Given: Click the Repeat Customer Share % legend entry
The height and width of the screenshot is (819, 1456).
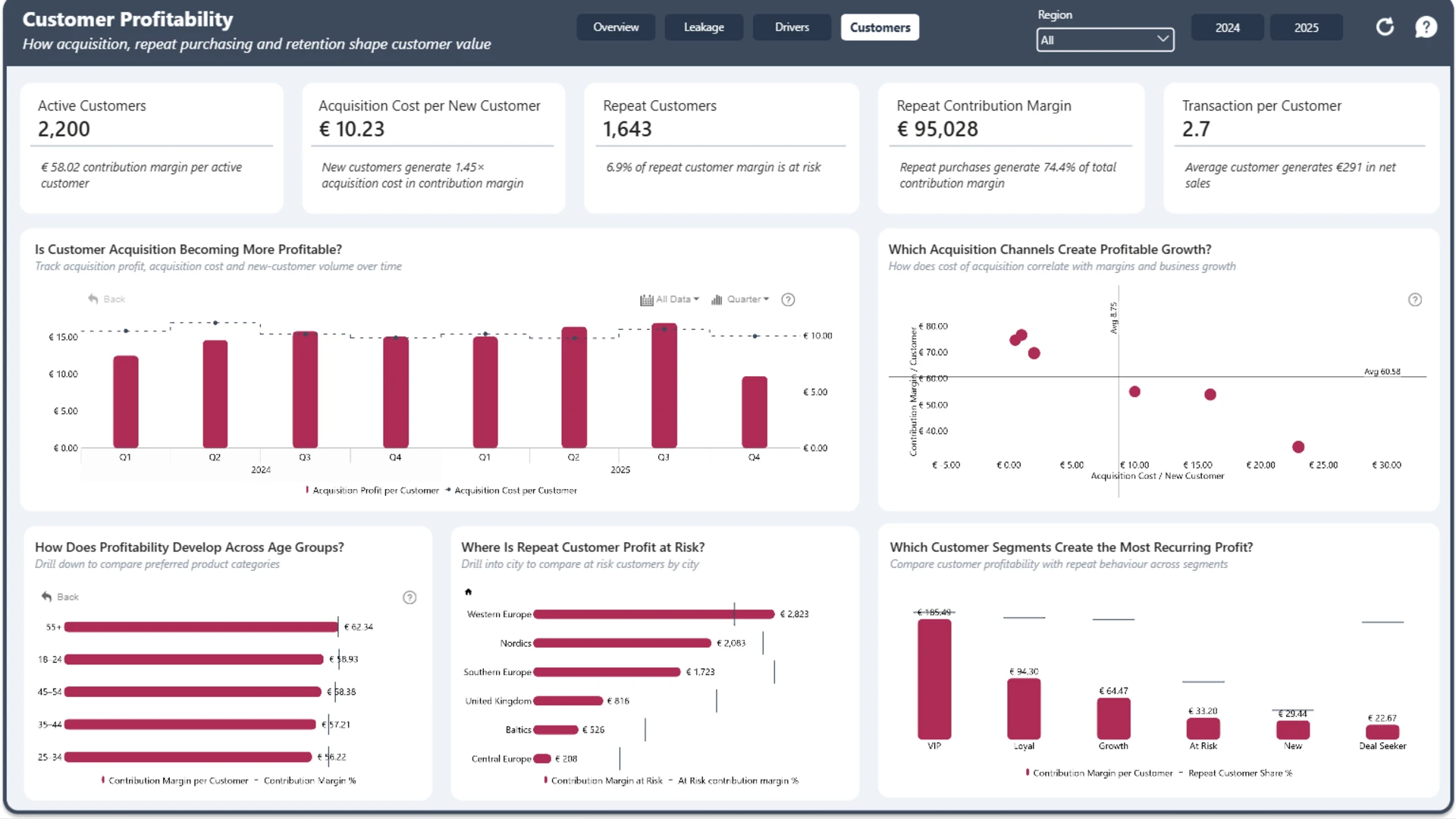Looking at the screenshot, I should (x=1236, y=773).
